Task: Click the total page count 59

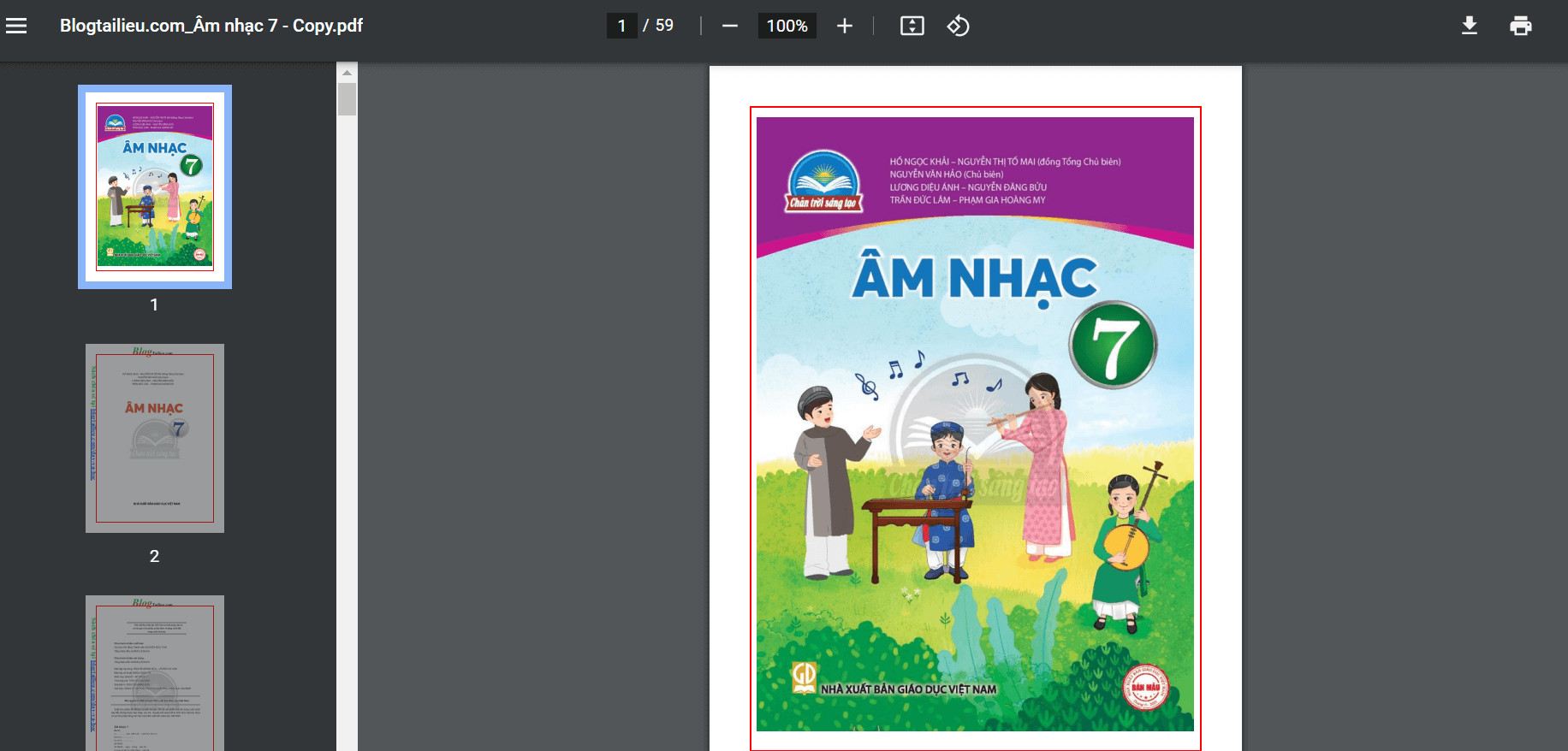Action: pos(664,26)
